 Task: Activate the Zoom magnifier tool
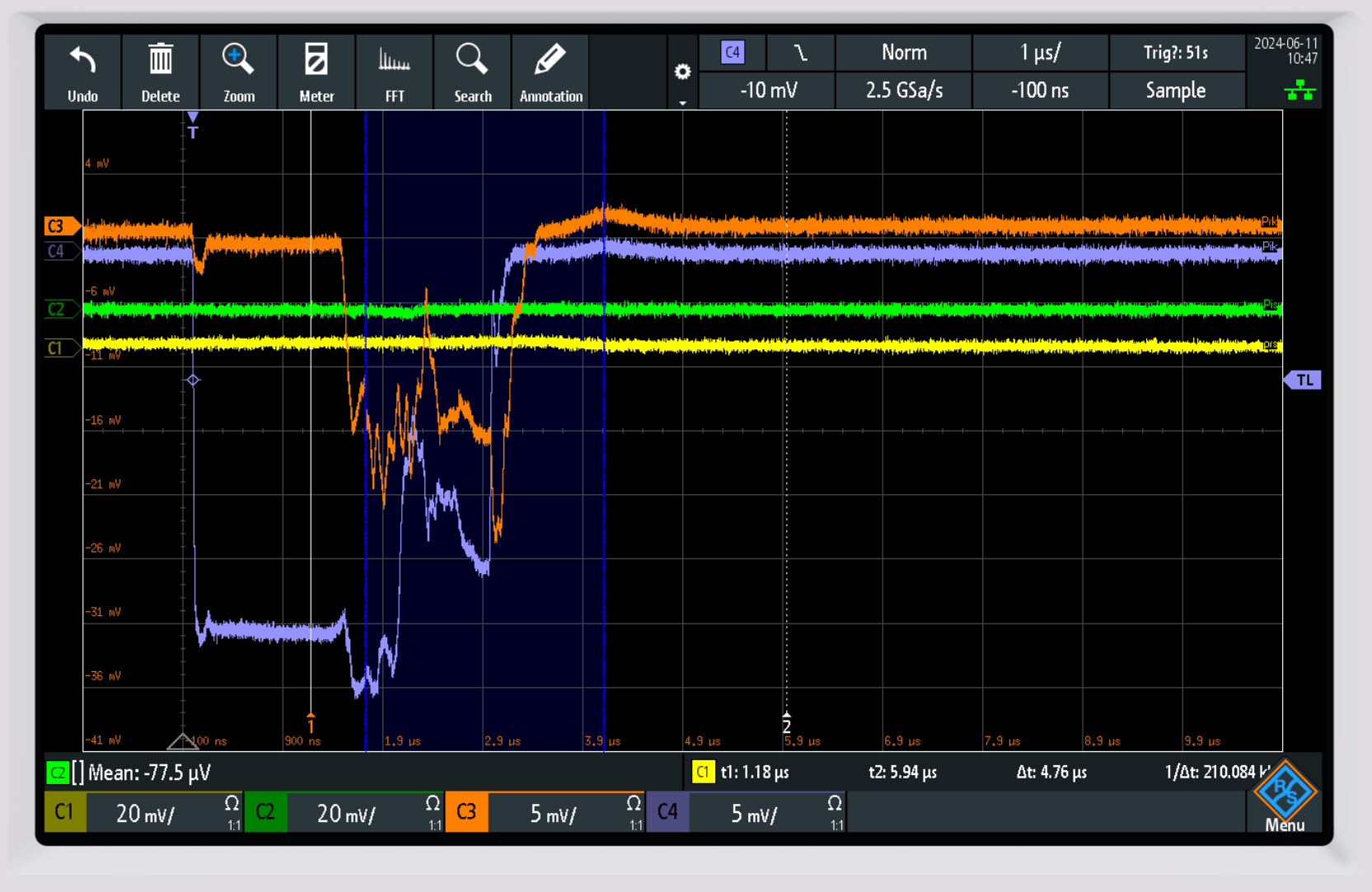point(238,61)
